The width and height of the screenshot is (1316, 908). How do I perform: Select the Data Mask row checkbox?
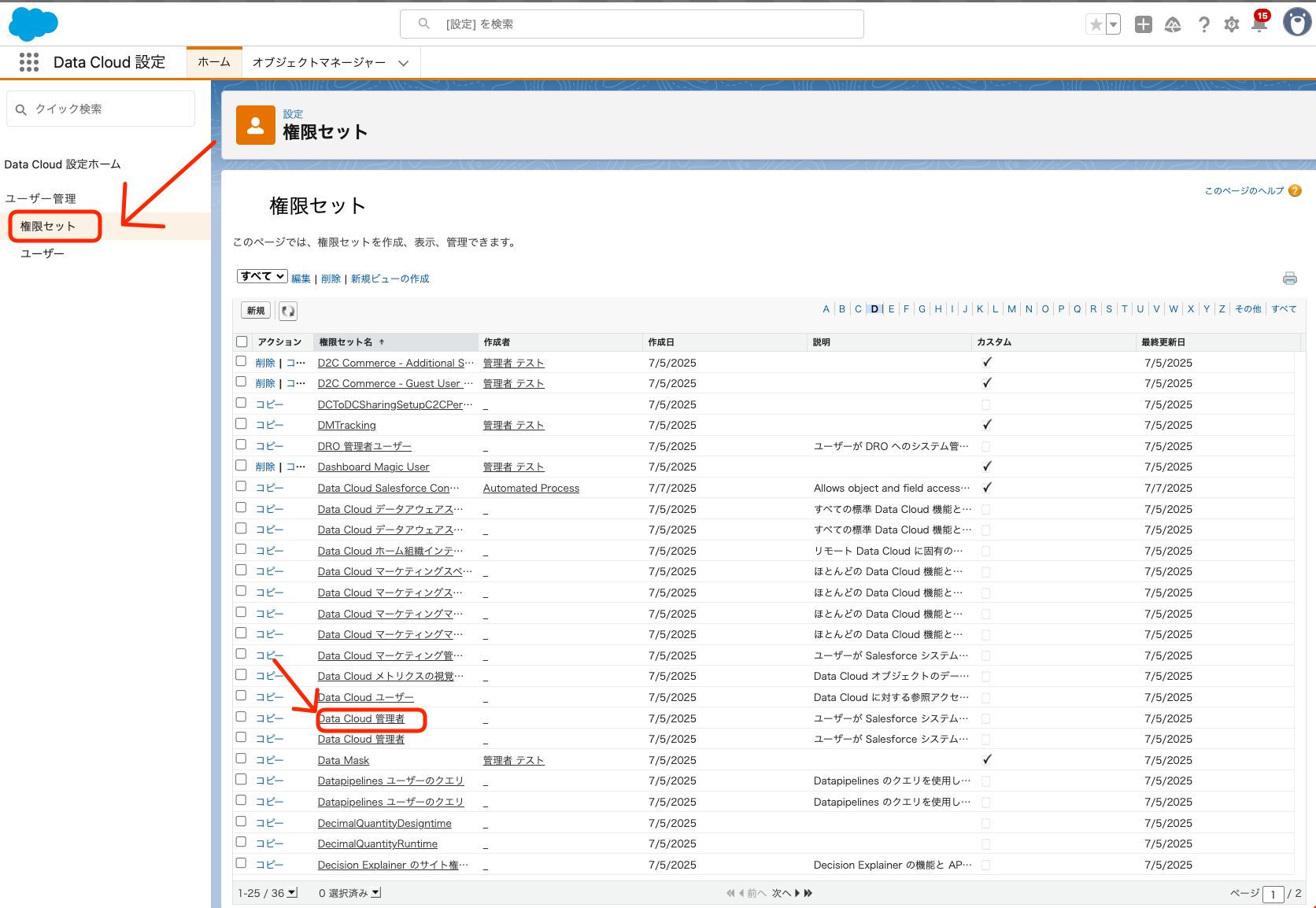pyautogui.click(x=241, y=759)
